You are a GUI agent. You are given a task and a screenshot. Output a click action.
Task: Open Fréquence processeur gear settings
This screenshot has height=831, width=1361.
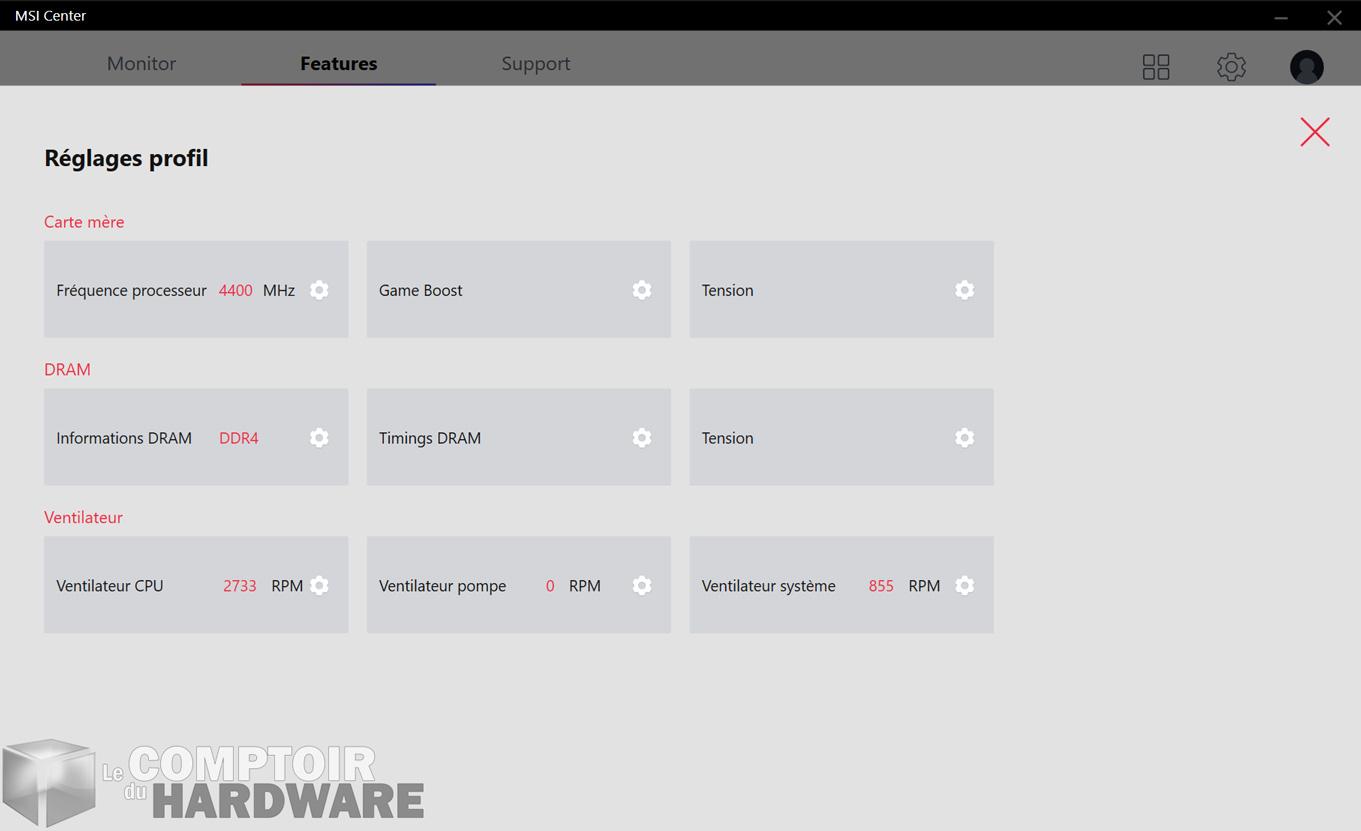tap(319, 290)
